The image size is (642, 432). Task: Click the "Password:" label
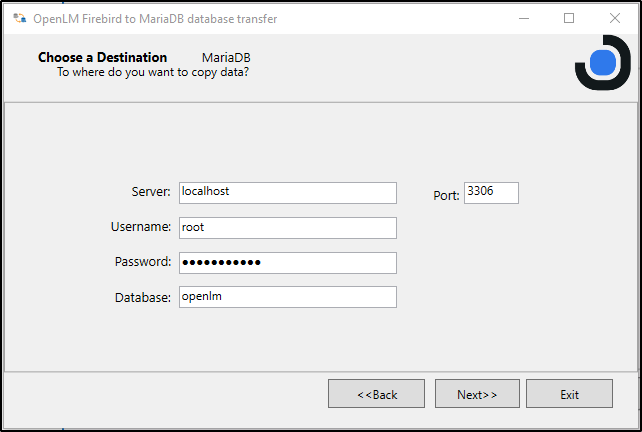click(x=143, y=262)
